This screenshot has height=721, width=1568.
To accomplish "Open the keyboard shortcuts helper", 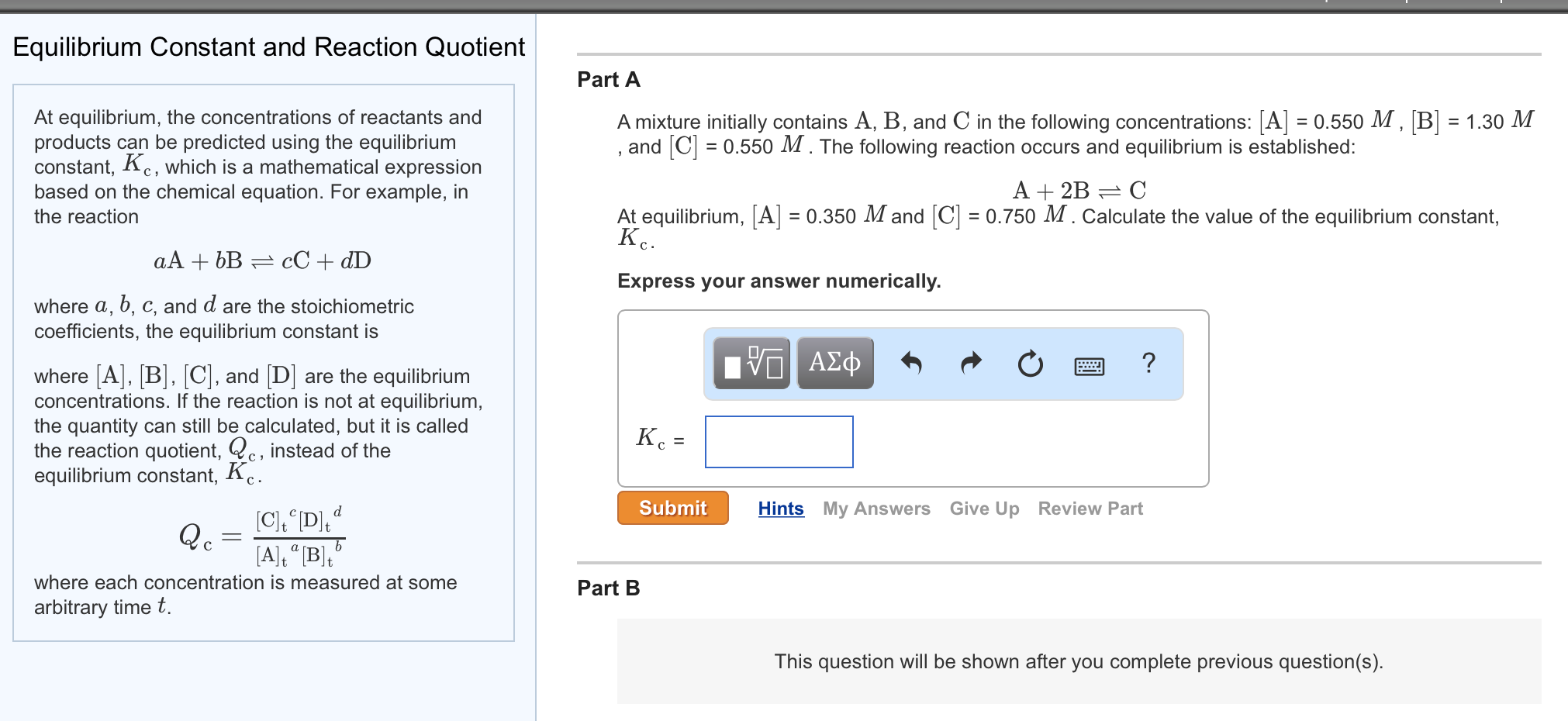I will point(1089,366).
